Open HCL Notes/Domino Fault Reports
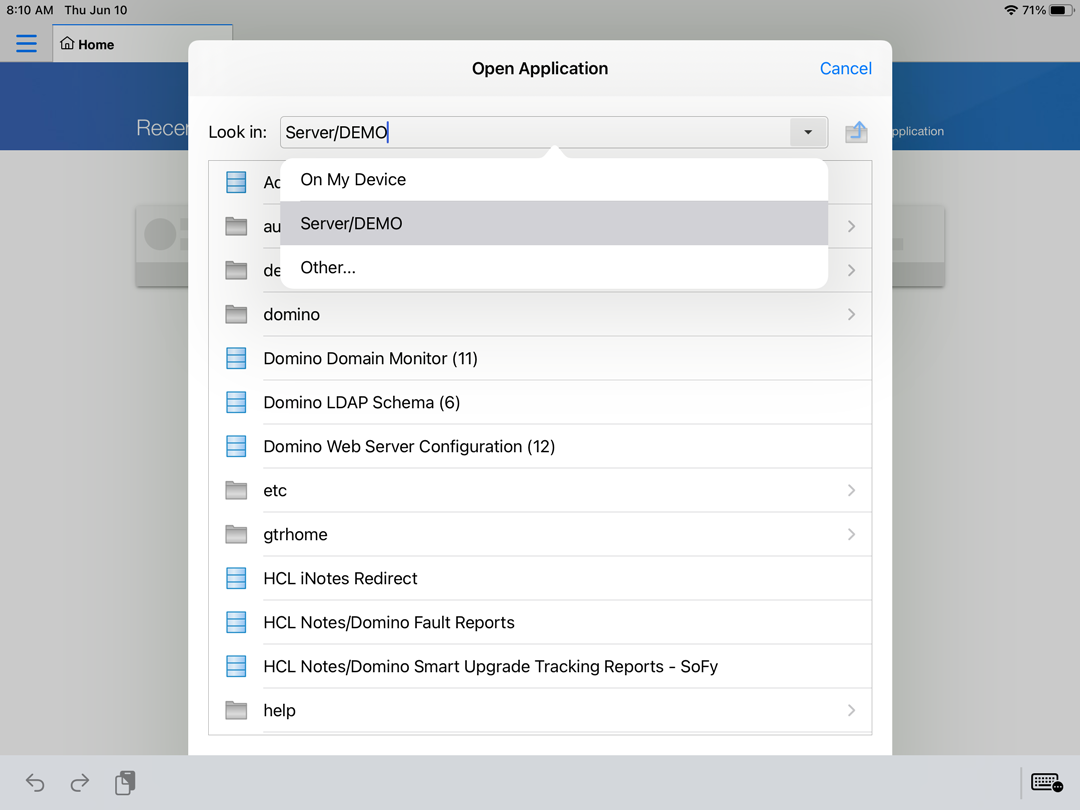Viewport: 1080px width, 810px height. (x=540, y=623)
